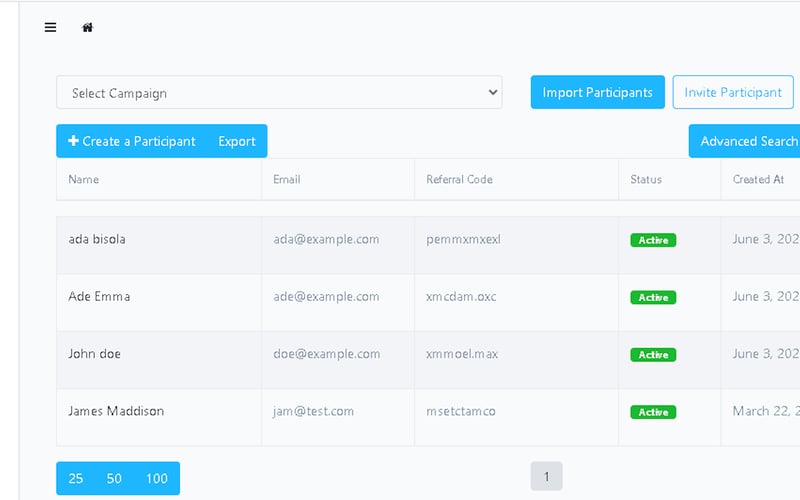Screen dimensions: 800x500
Task: Click Create a Participant button
Action: (132, 141)
